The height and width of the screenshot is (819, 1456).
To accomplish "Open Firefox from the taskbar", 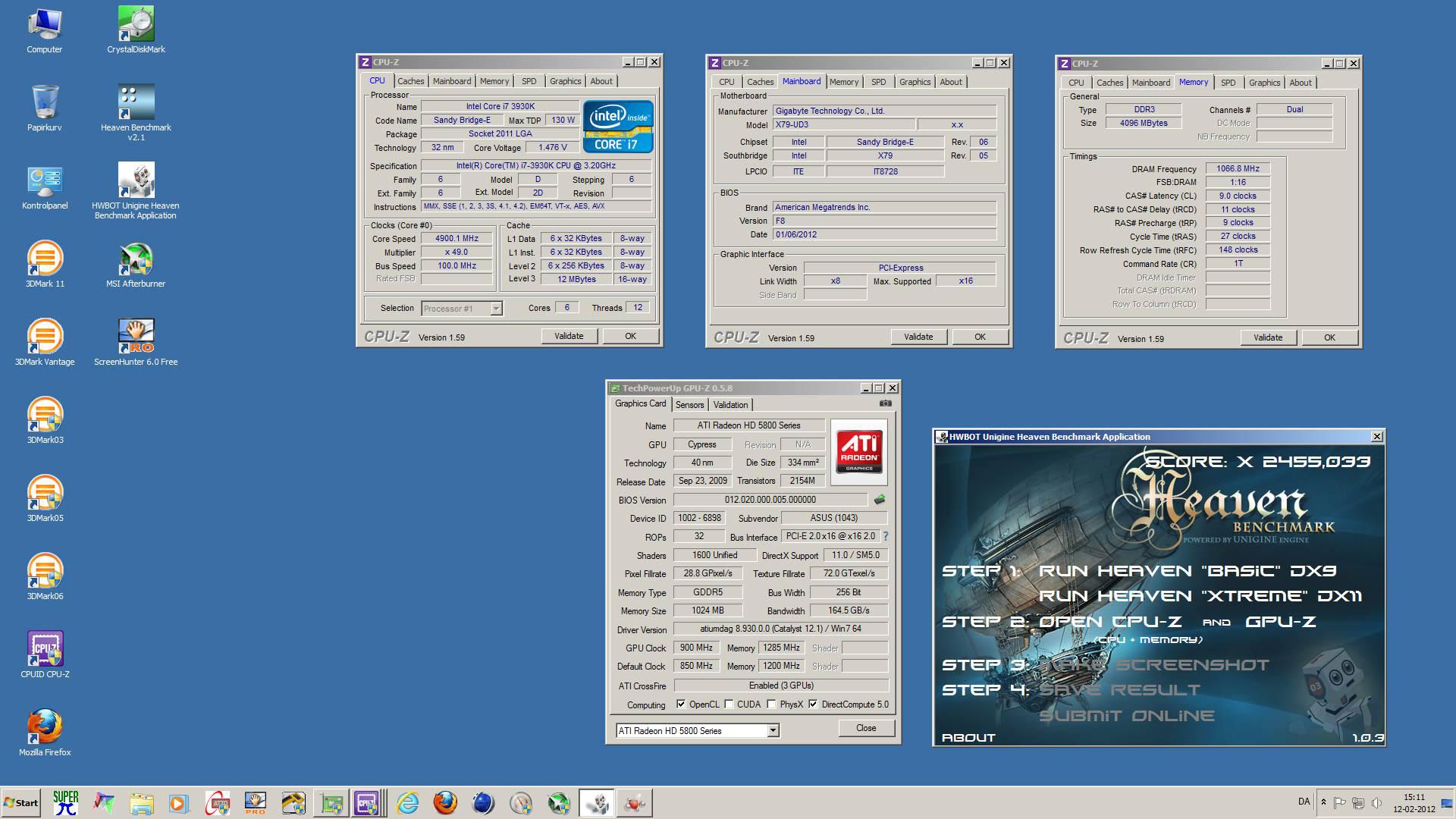I will coord(445,802).
